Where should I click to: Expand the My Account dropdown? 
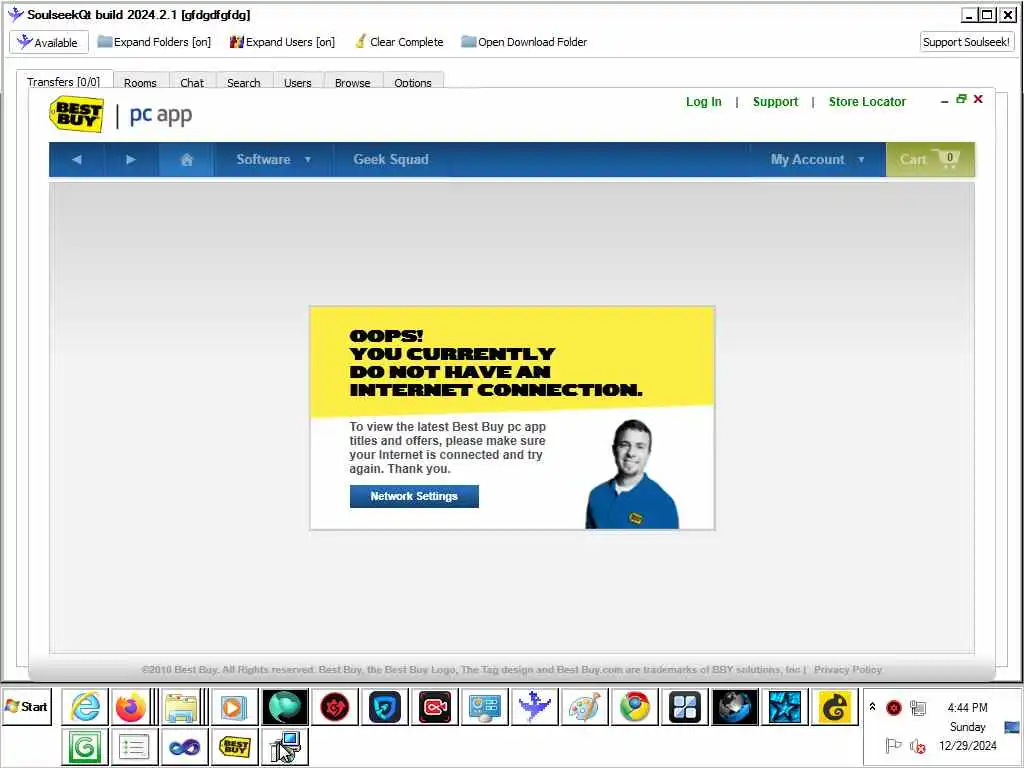click(817, 159)
